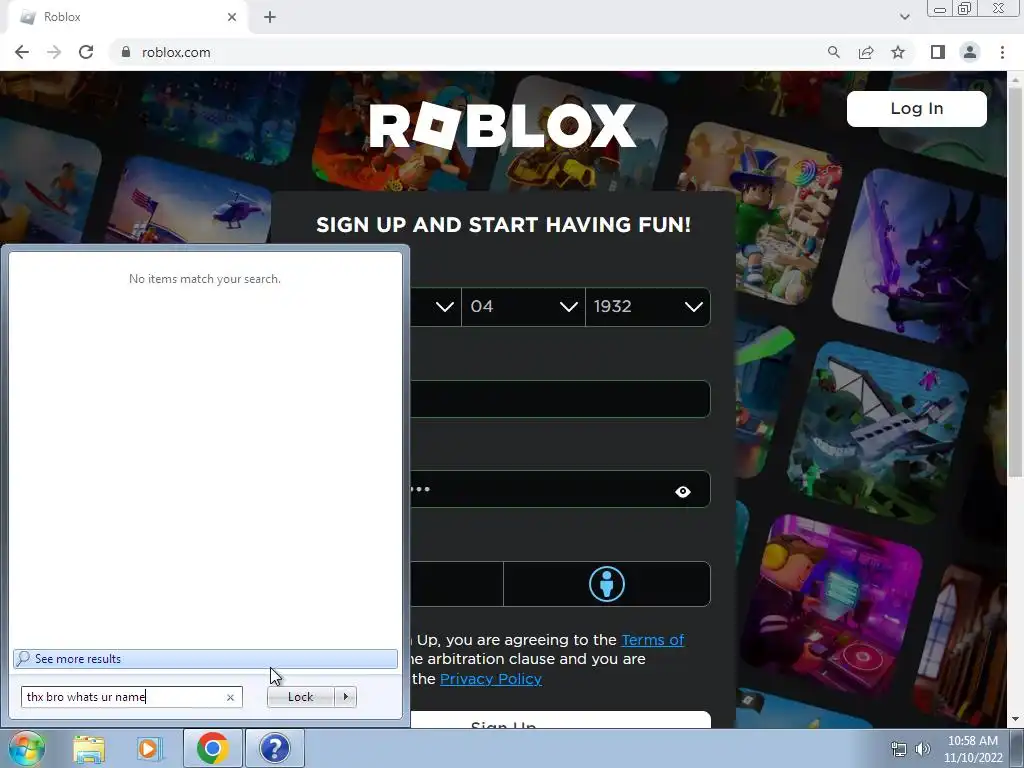Open the year dropdown showing 1932
Screen dimensions: 1024x768
(x=648, y=307)
